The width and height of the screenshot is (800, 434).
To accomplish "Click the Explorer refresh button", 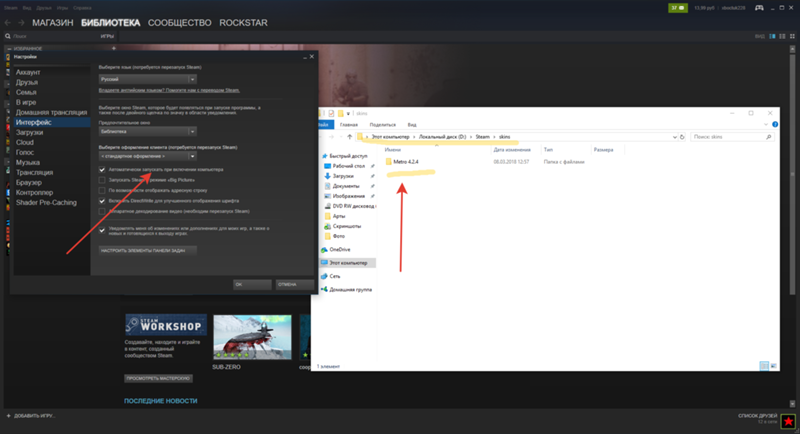I will tap(682, 137).
